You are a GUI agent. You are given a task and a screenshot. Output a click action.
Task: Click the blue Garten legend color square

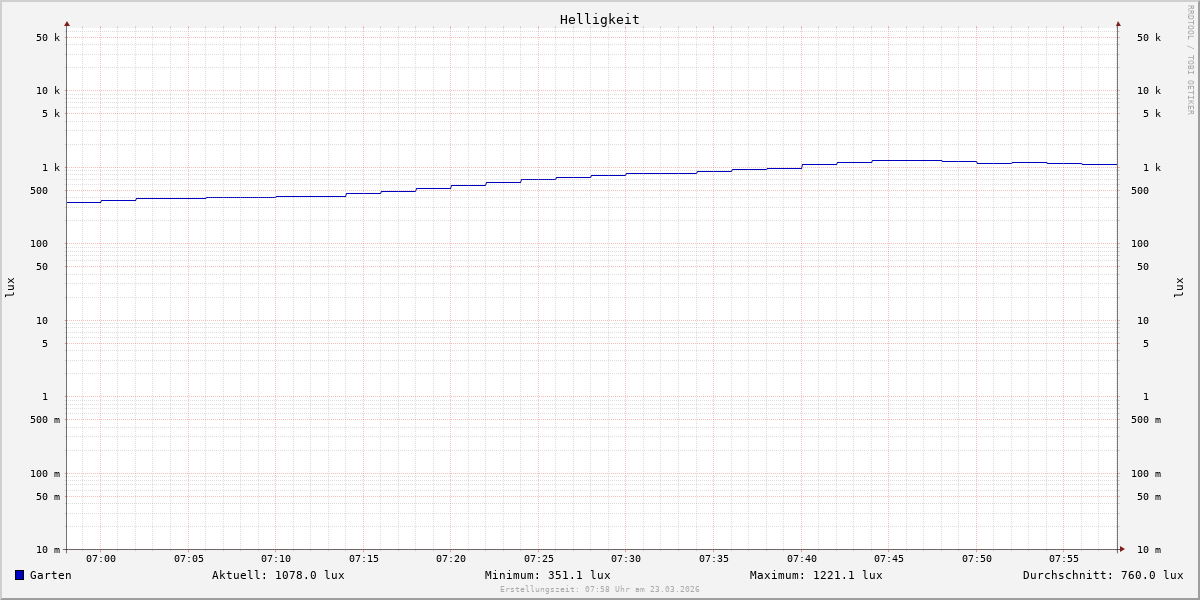click(x=19, y=575)
